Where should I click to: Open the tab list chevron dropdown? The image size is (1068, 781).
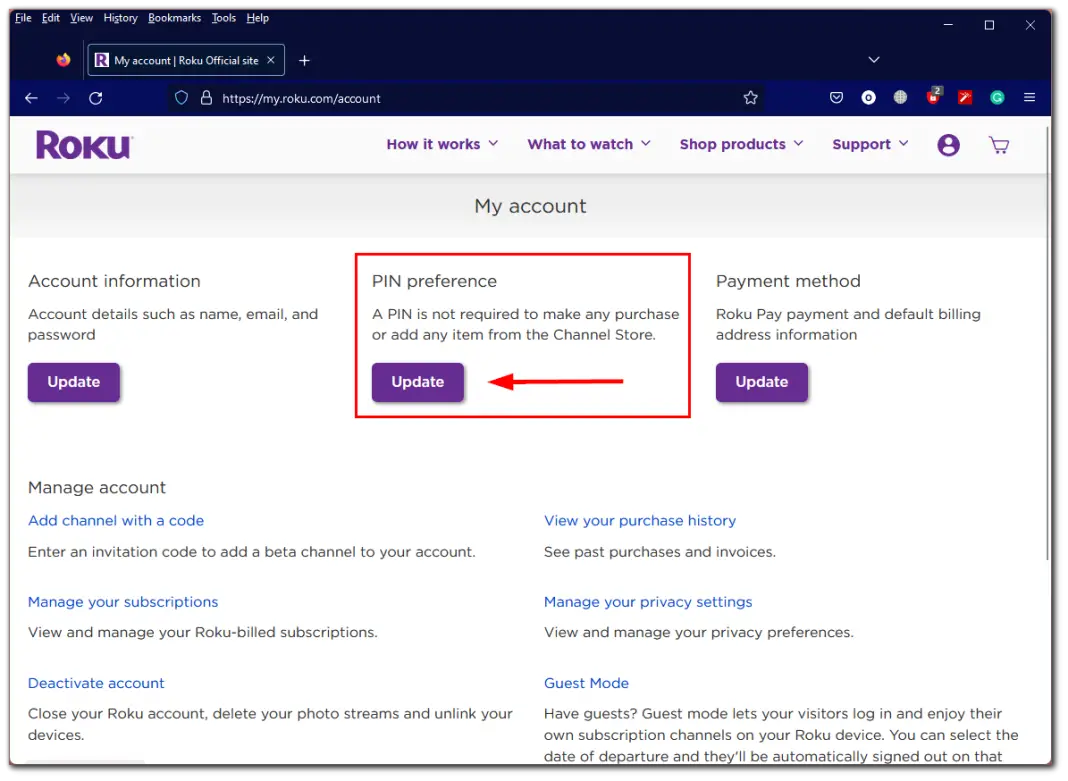pyautogui.click(x=873, y=59)
